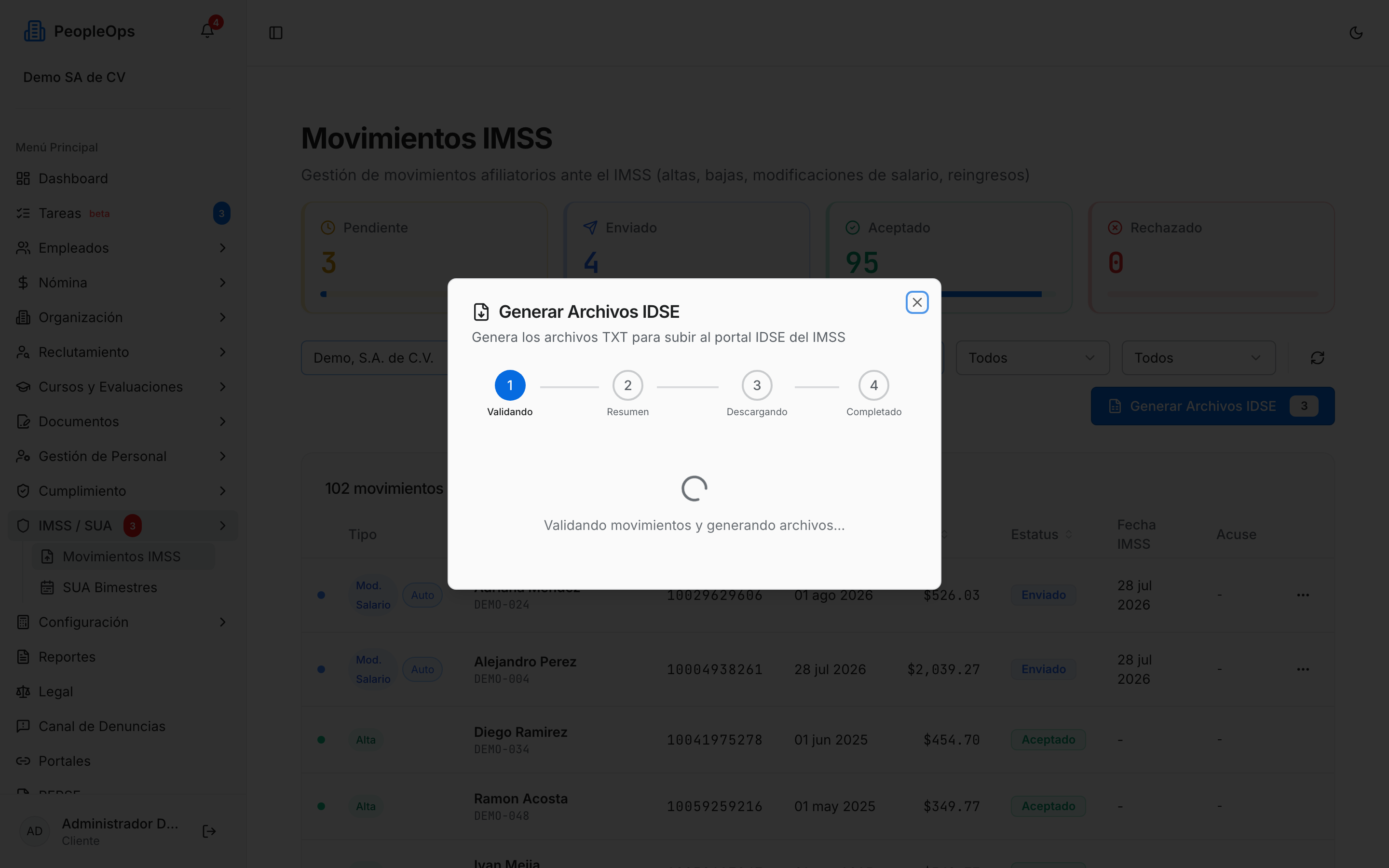The height and width of the screenshot is (868, 1389).
Task: Expand the Cumplimiento menu chevron
Action: [x=223, y=491]
